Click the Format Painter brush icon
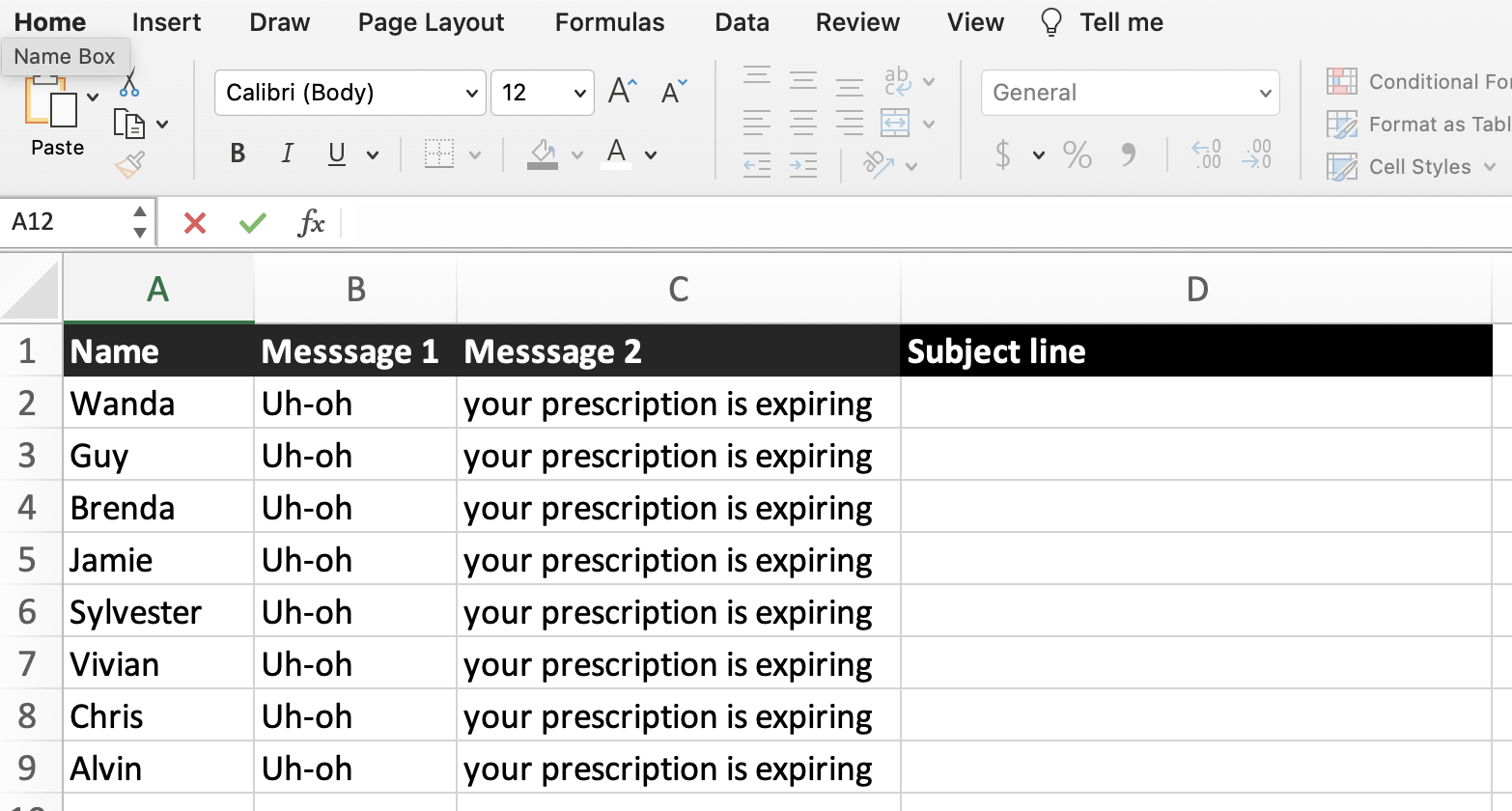The image size is (1512, 811). (x=129, y=165)
